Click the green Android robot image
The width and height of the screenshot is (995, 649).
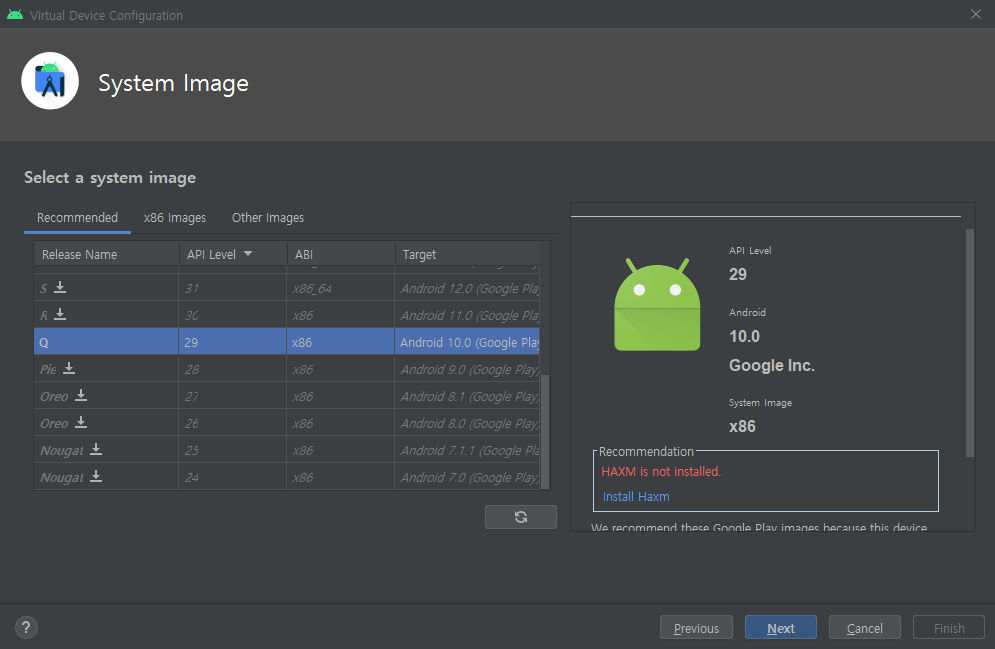pos(657,305)
